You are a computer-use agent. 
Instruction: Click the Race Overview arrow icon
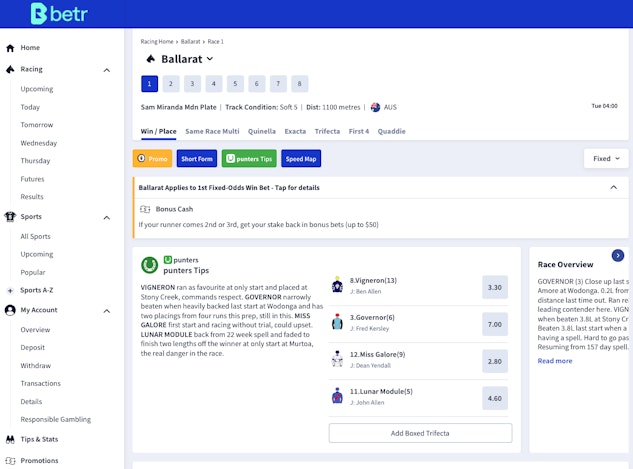click(x=617, y=256)
